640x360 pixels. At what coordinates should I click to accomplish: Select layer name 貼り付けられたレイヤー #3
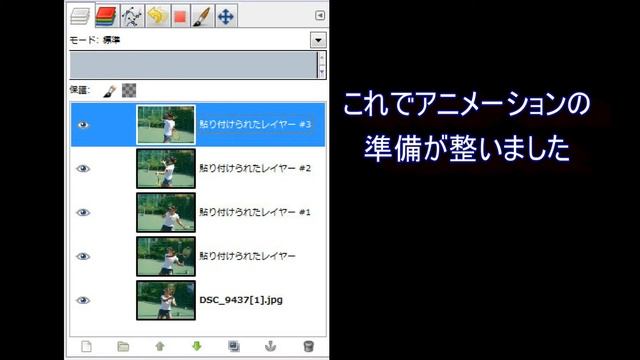click(255, 124)
